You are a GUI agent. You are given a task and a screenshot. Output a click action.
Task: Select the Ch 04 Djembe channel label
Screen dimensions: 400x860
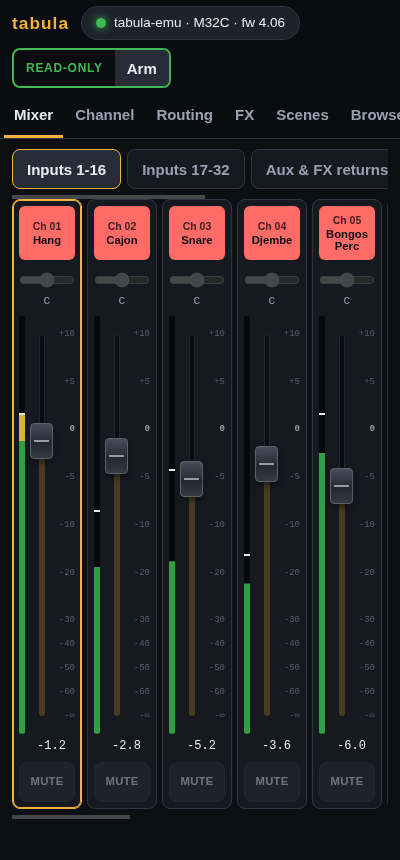click(272, 233)
